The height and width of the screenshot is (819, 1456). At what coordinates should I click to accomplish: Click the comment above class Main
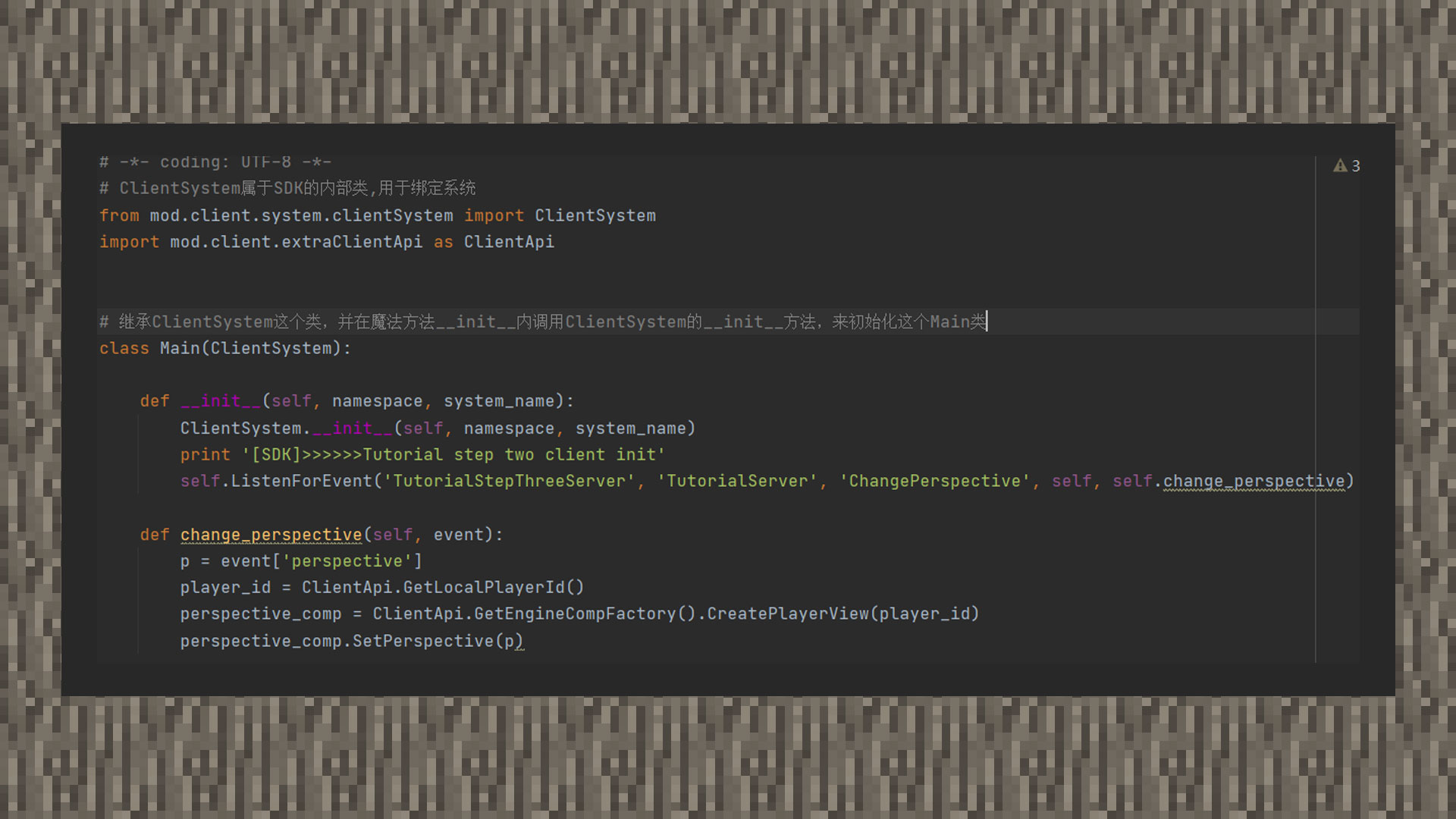(x=543, y=322)
